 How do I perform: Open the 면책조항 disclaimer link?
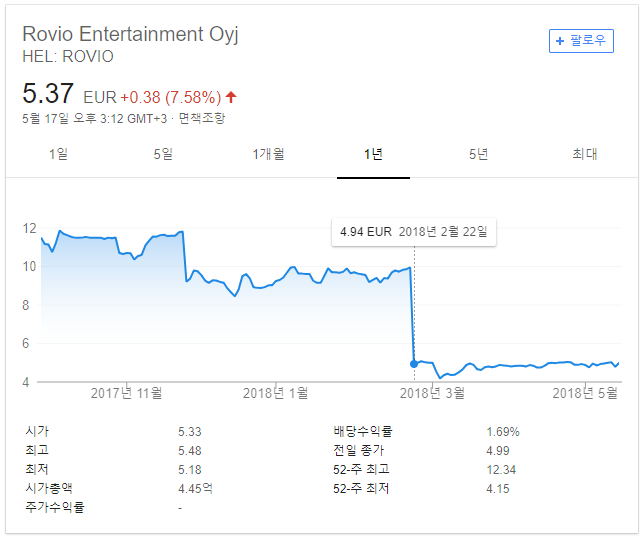[202, 119]
